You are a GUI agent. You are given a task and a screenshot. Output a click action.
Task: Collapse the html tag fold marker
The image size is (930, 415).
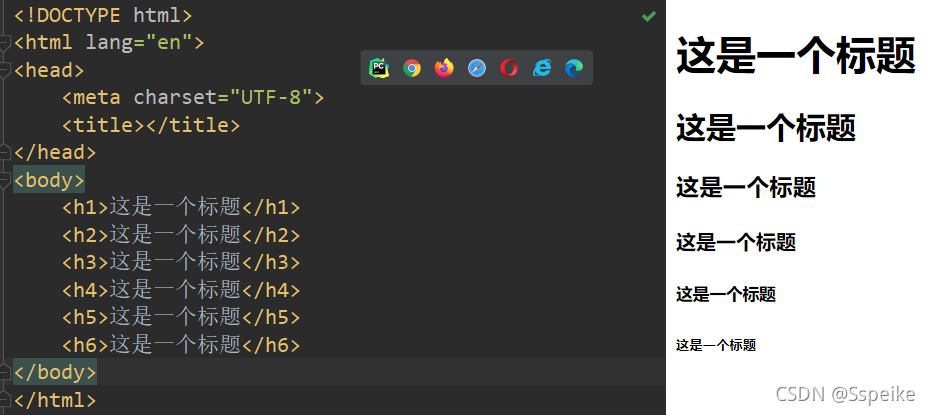pos(5,43)
